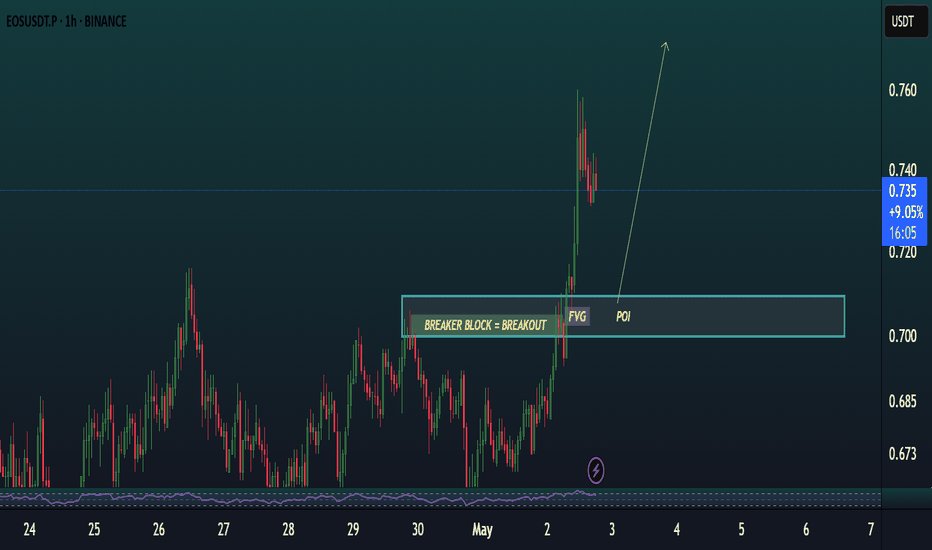Viewport: 932px width, 550px height.
Task: Click the POI label in zone
Action: click(x=623, y=317)
